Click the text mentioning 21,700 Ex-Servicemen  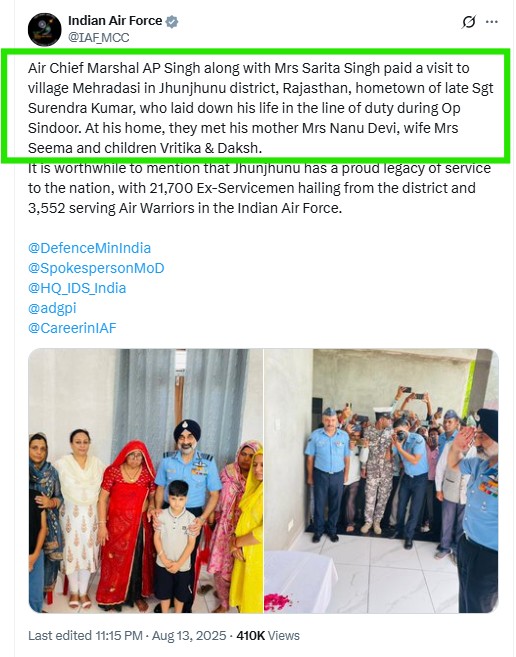coord(252,188)
